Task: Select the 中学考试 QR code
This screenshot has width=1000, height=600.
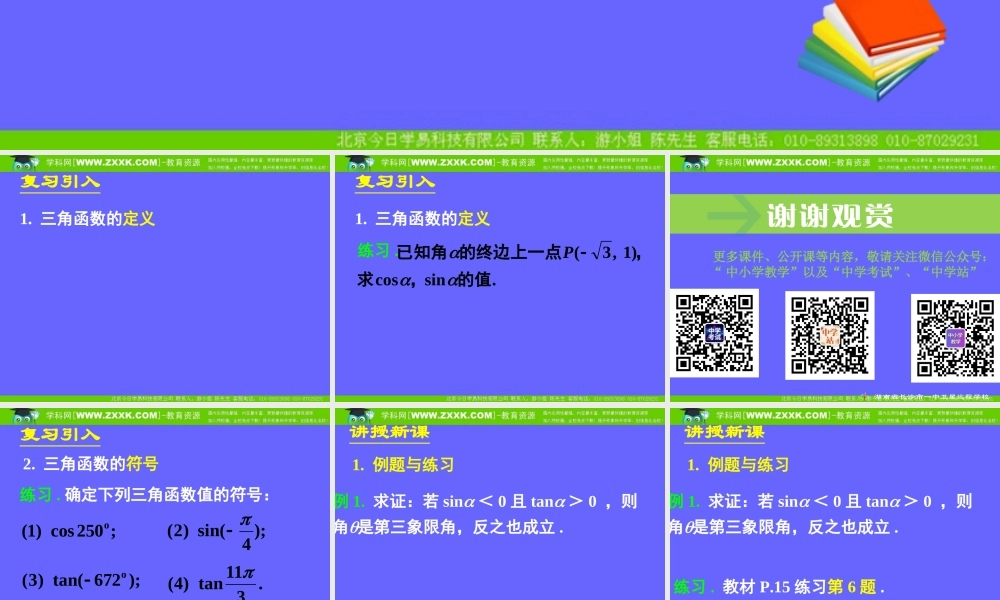Action: 714,334
